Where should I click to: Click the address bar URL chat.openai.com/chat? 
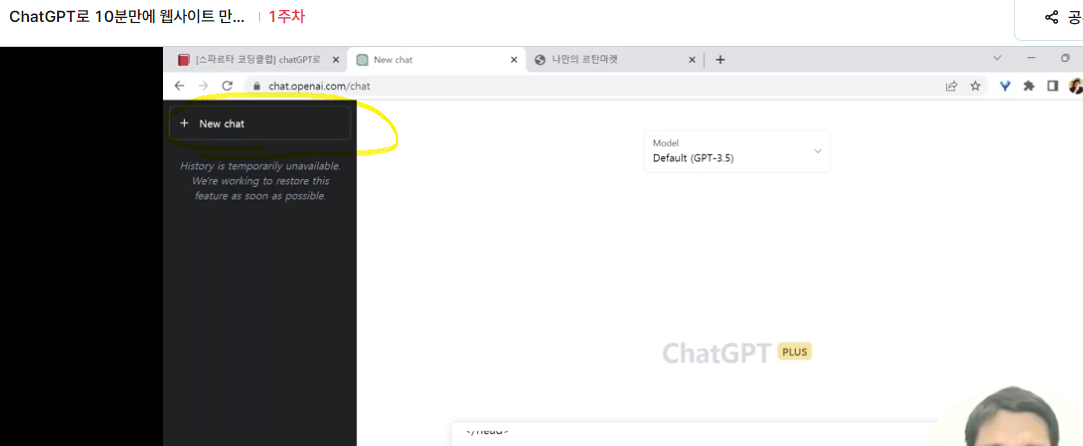[319, 86]
